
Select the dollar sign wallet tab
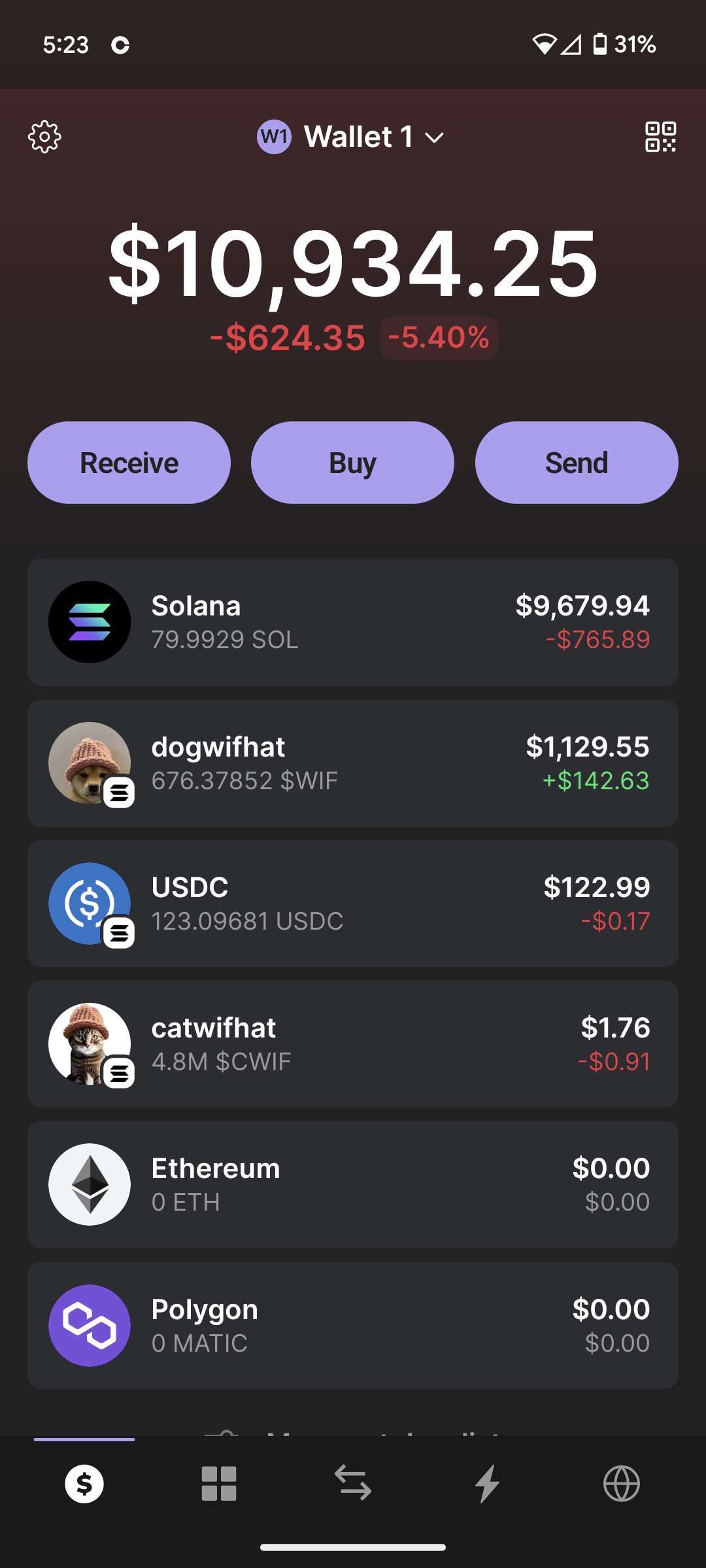84,1484
